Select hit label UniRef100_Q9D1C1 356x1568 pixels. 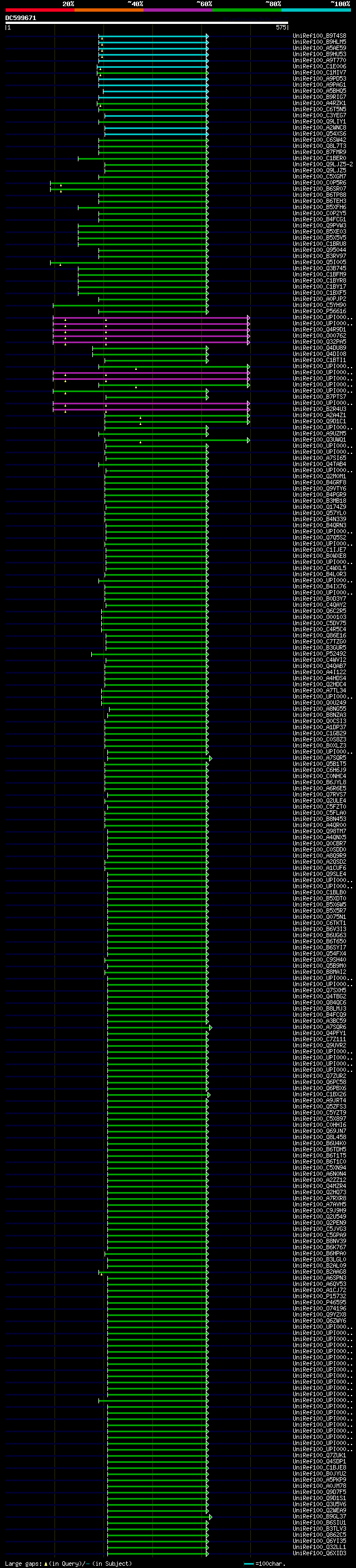[x=319, y=421]
